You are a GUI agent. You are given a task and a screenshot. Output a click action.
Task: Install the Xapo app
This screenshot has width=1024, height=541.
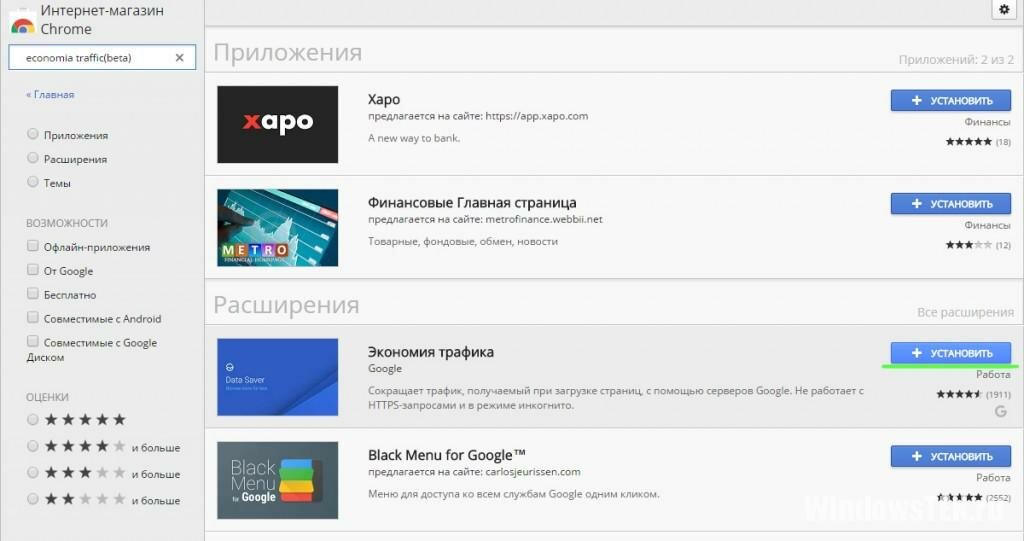tap(951, 100)
